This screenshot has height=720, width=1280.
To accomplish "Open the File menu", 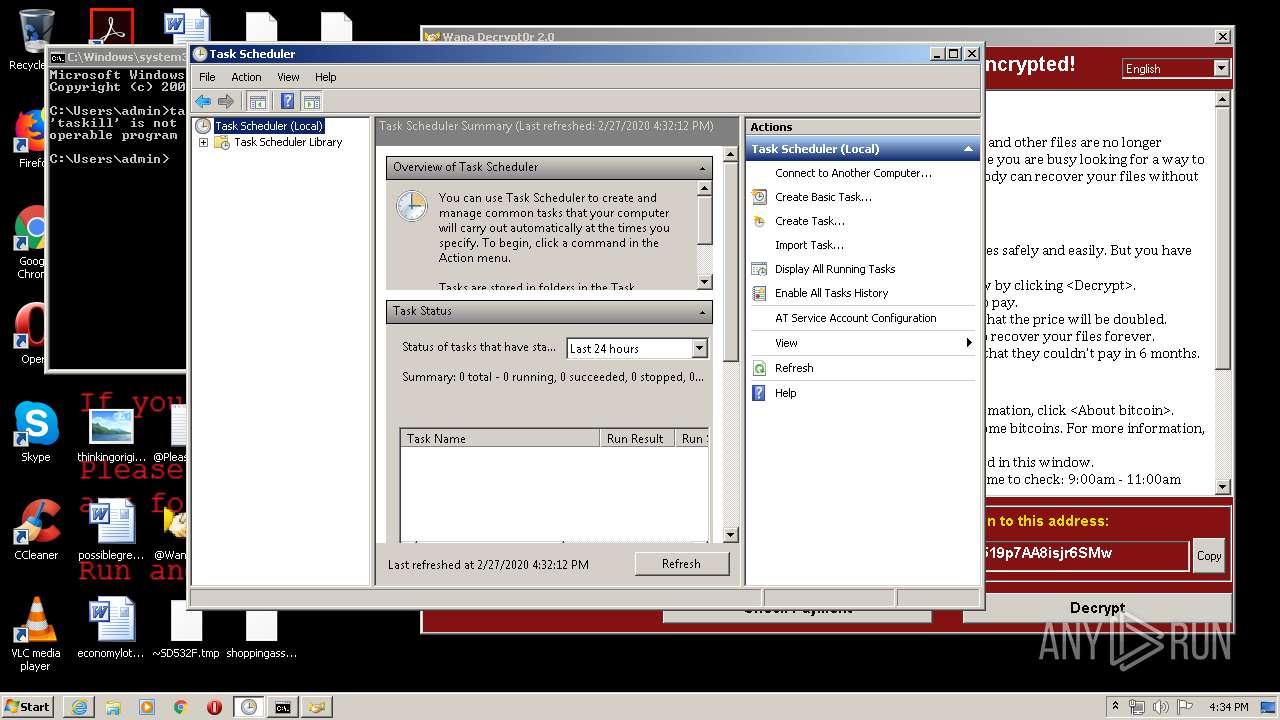I will click(x=207, y=77).
